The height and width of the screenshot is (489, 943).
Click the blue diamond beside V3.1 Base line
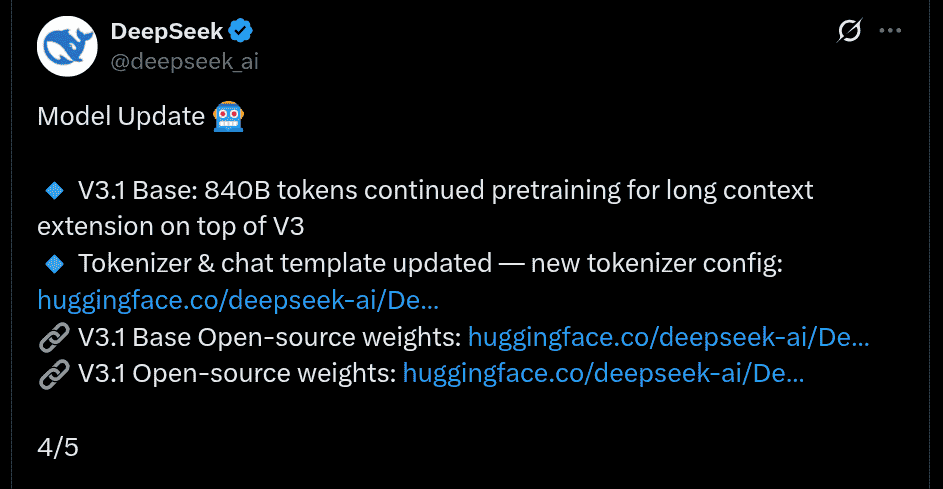[55, 190]
